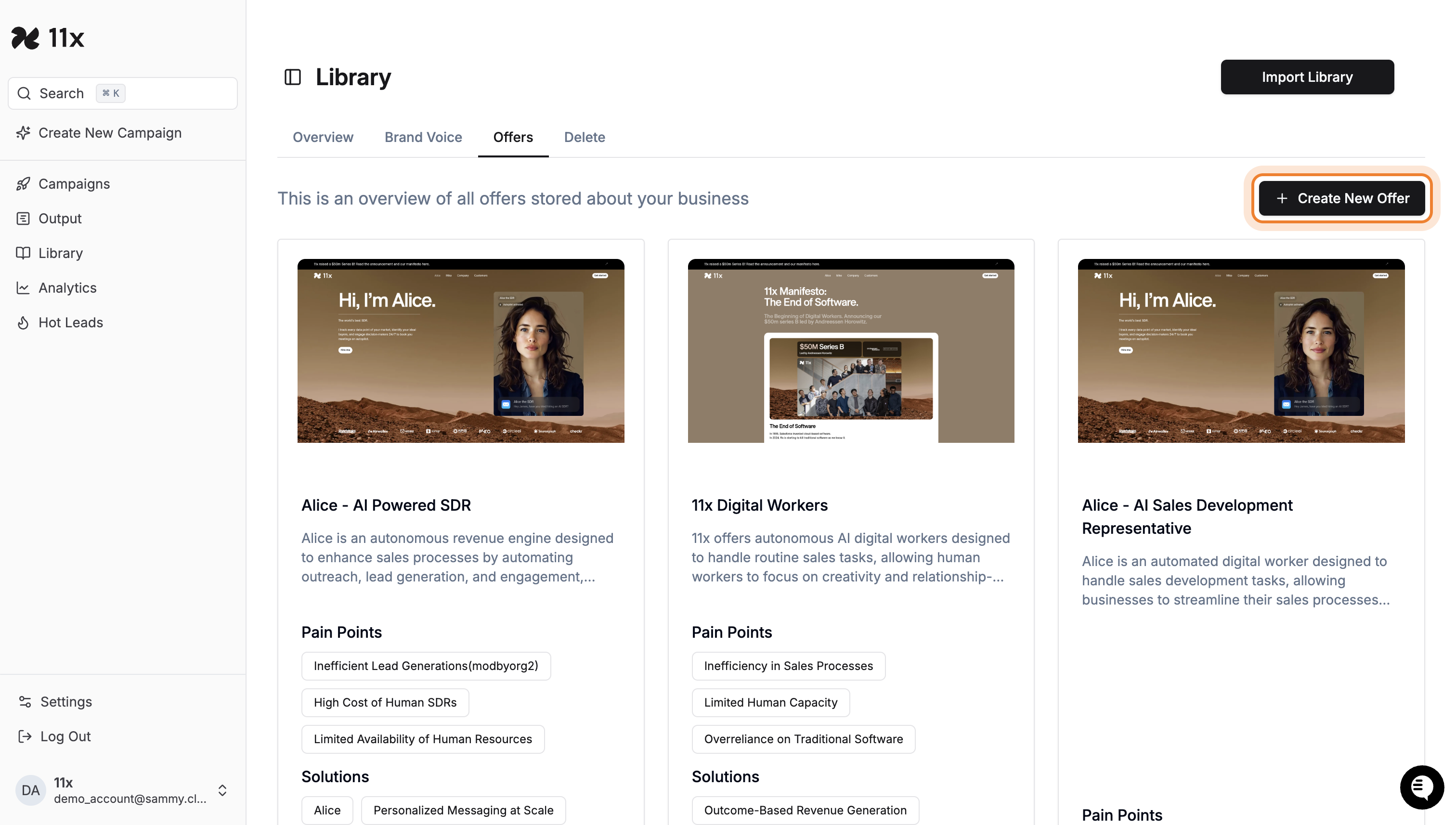
Task: Click the search magnifier icon
Action: [x=24, y=93]
